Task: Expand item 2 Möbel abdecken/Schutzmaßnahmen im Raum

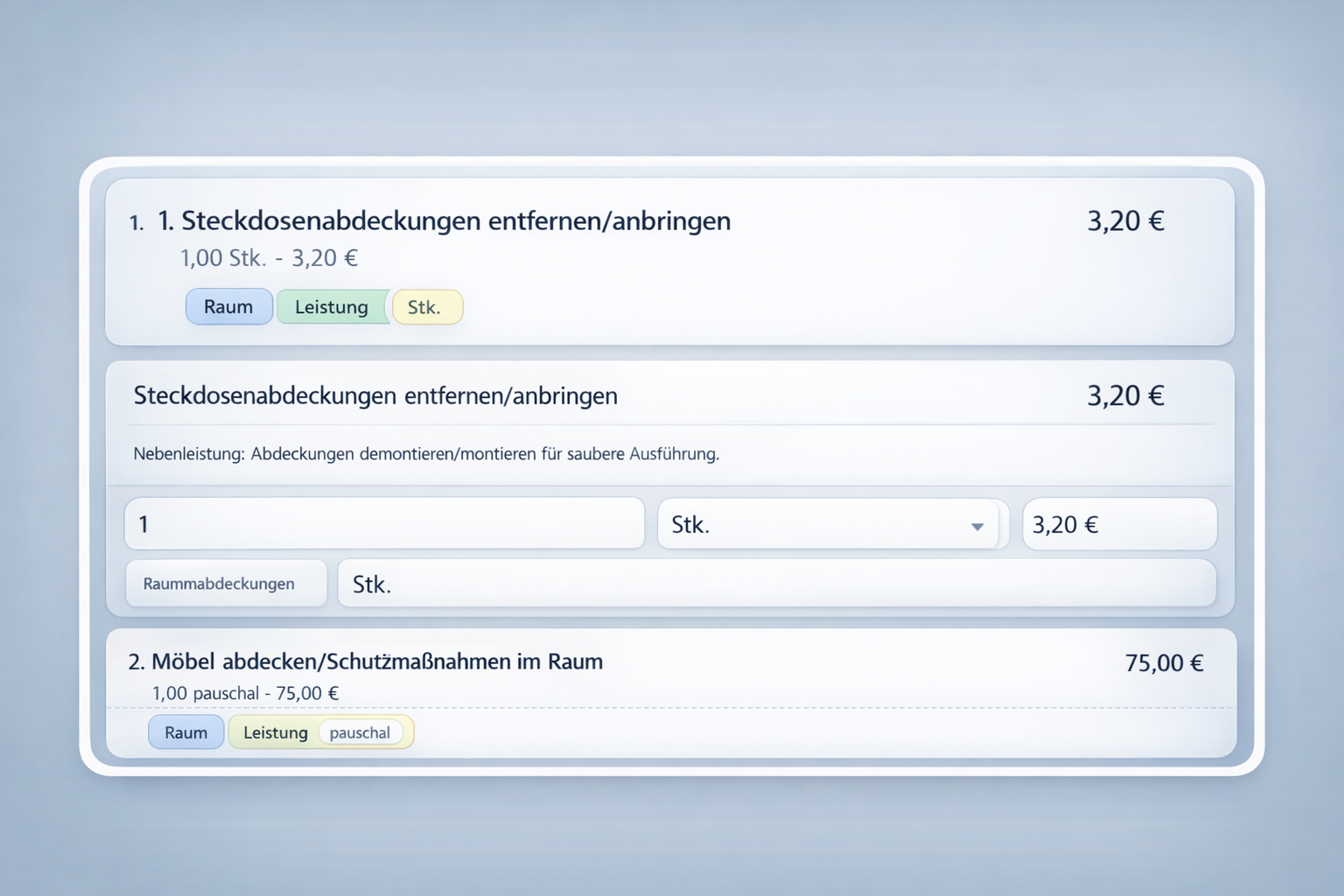Action: point(376,661)
